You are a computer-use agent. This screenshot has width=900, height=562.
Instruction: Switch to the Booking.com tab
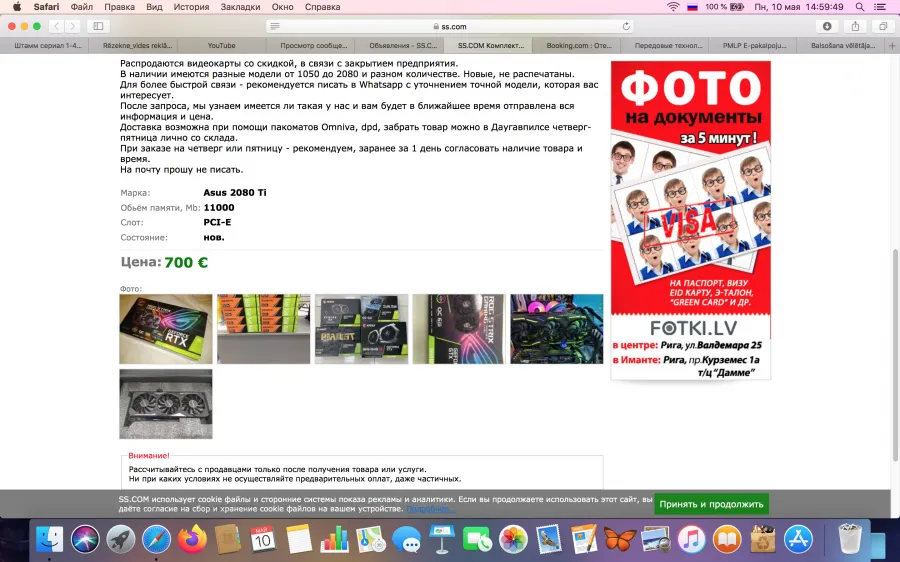579,45
